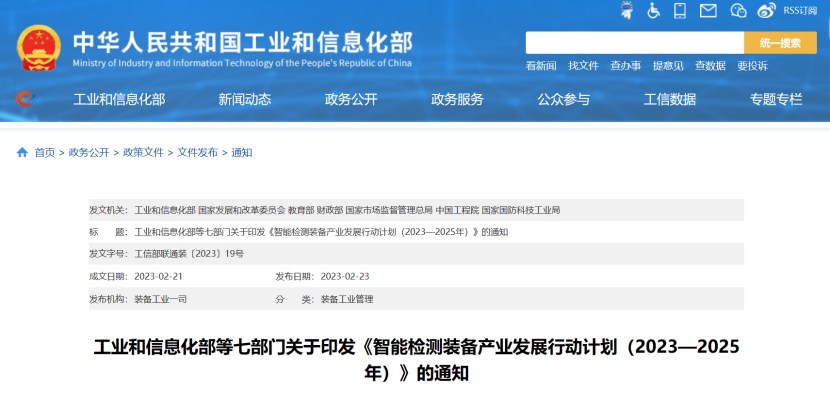Viewport: 830px width, 408px height.
Task: Click the envelope mail icon
Action: pos(708,11)
